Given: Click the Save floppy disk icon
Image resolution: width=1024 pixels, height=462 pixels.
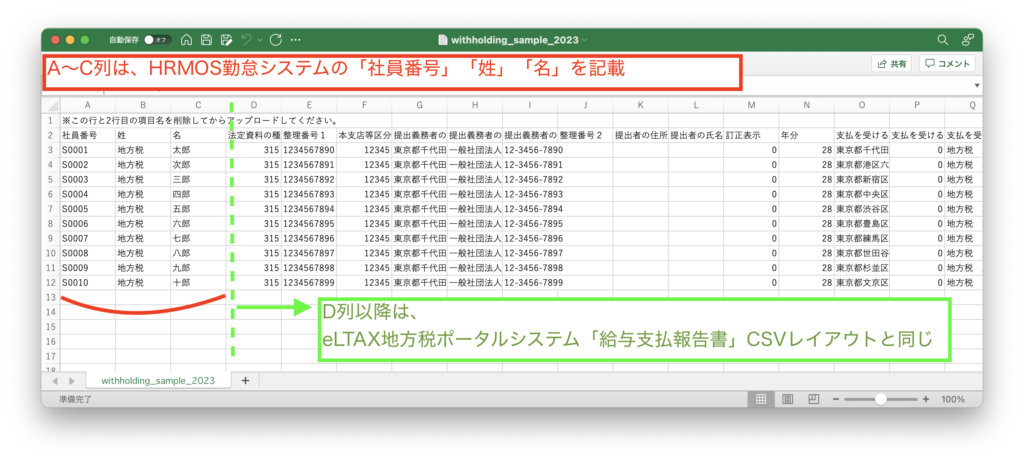Looking at the screenshot, I should coord(206,40).
